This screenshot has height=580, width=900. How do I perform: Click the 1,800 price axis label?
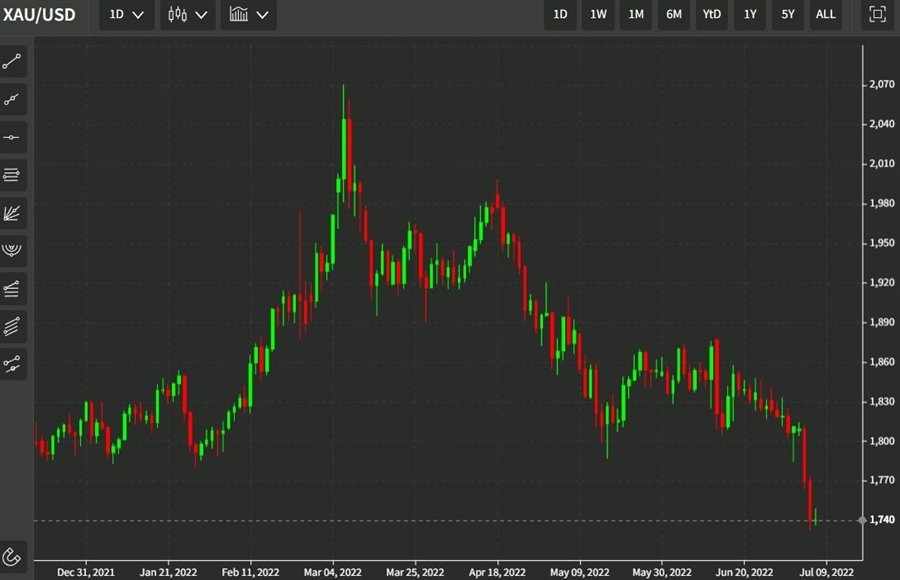tap(882, 441)
